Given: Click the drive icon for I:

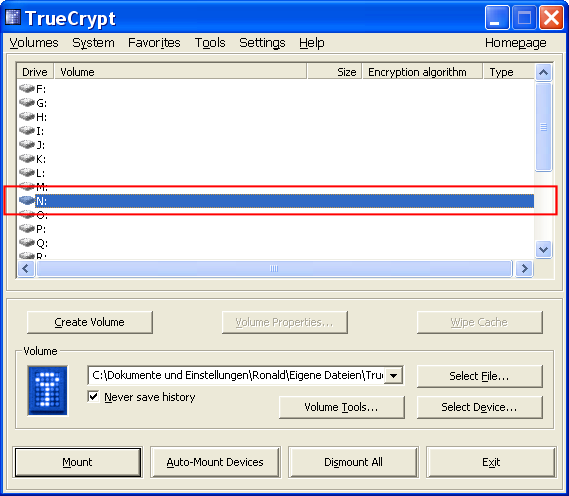Looking at the screenshot, I should [x=26, y=130].
